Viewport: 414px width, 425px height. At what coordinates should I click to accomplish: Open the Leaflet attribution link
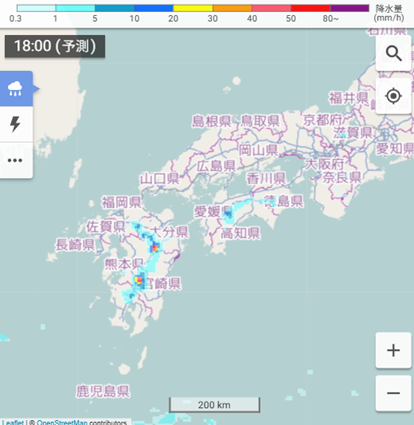pyautogui.click(x=13, y=422)
